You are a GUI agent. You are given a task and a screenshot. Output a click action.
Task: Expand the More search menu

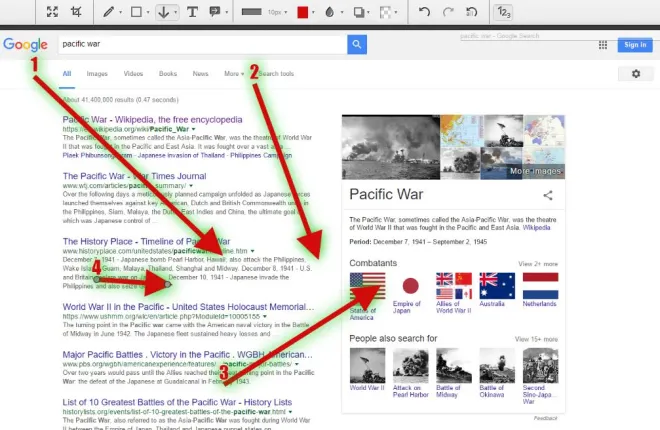pyautogui.click(x=234, y=74)
